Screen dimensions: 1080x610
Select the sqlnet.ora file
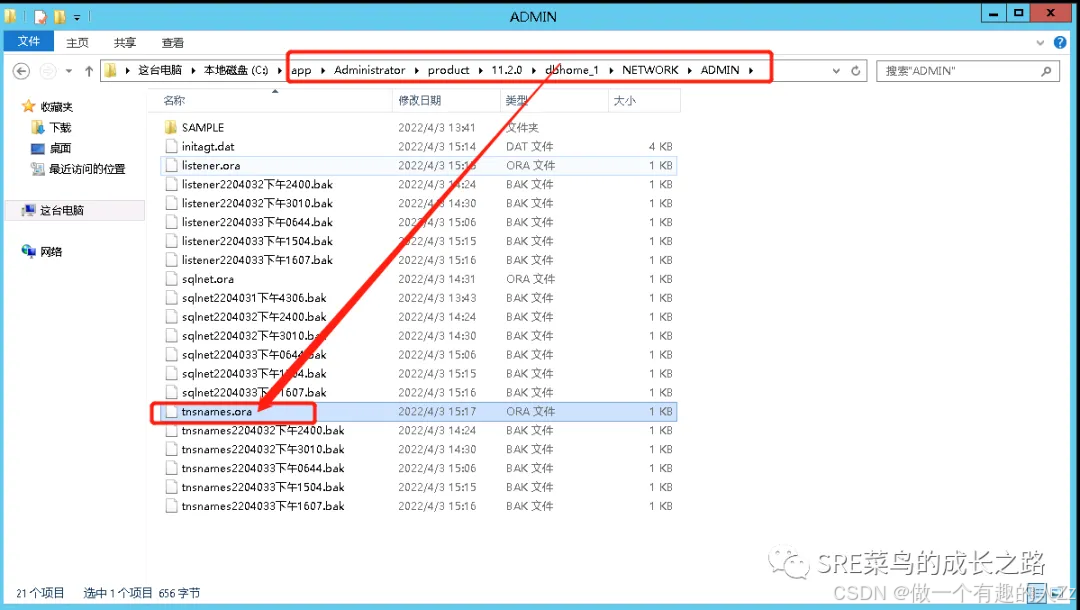pyautogui.click(x=419, y=279)
